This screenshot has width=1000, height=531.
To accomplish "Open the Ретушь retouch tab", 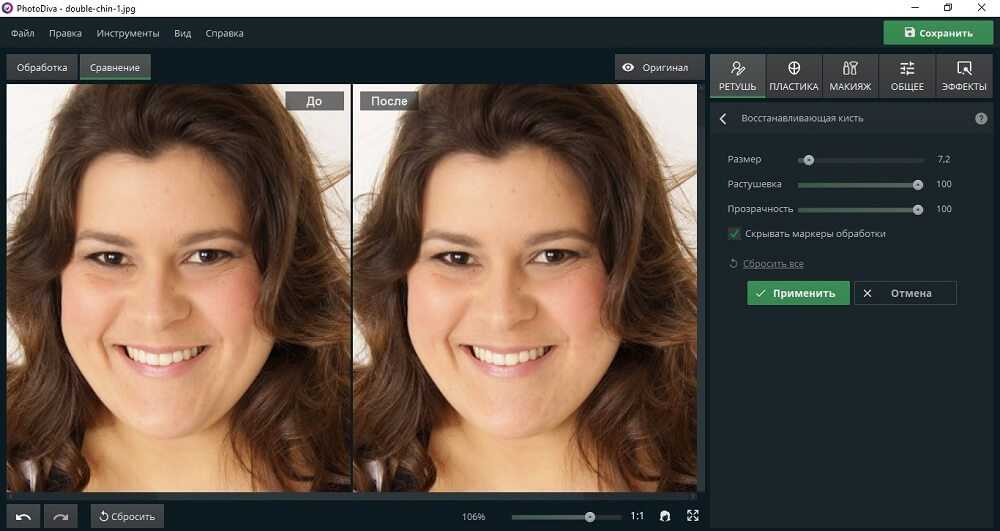I will [738, 76].
